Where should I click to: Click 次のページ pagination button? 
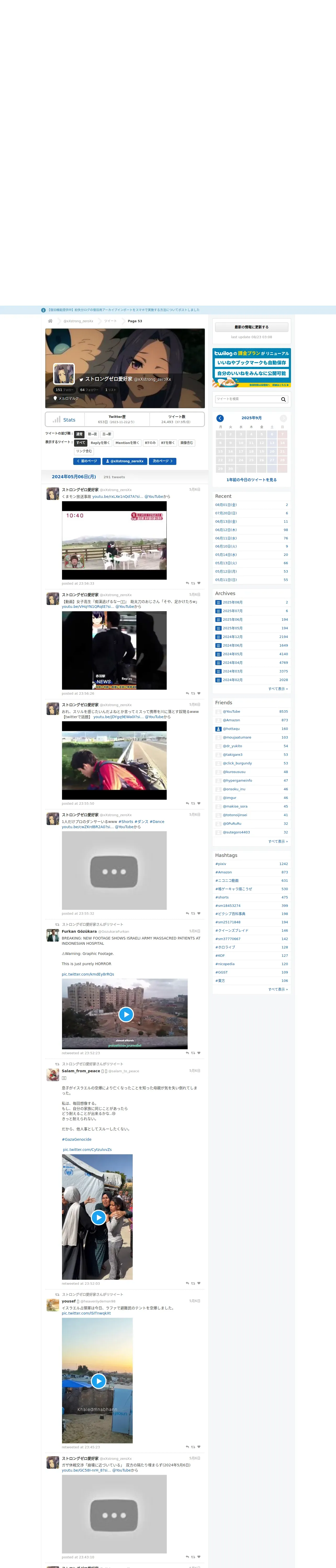click(x=162, y=462)
